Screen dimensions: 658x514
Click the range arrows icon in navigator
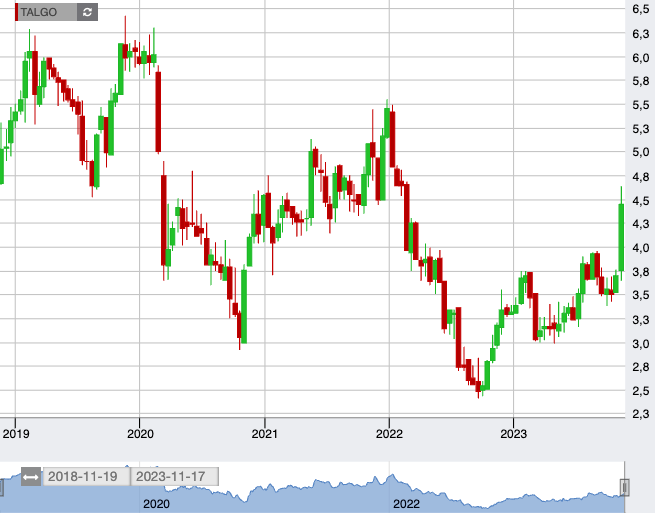point(31,477)
